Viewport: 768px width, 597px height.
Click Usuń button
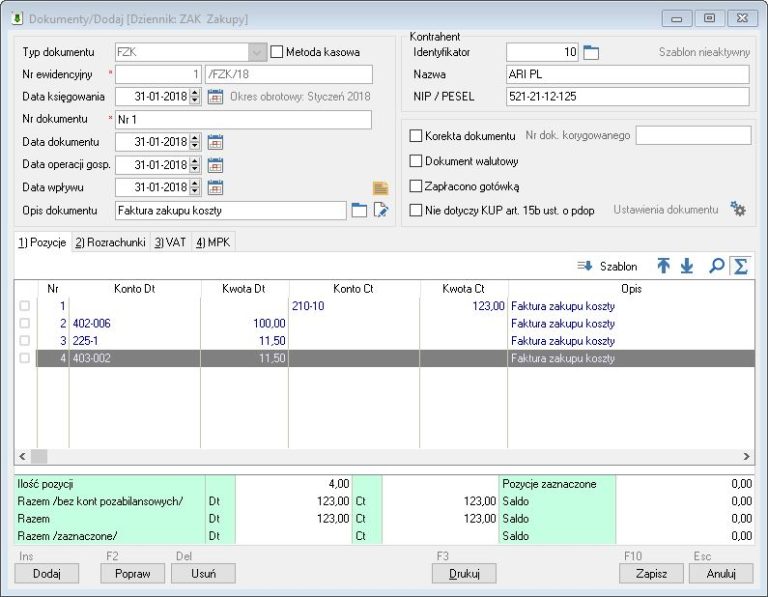point(203,573)
